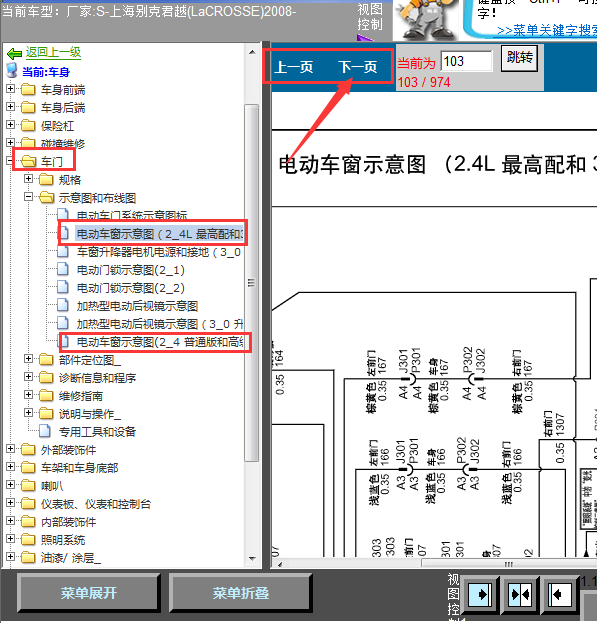Open the 返回上一级 link
Viewport: 597px width, 623px height.
click(53, 52)
